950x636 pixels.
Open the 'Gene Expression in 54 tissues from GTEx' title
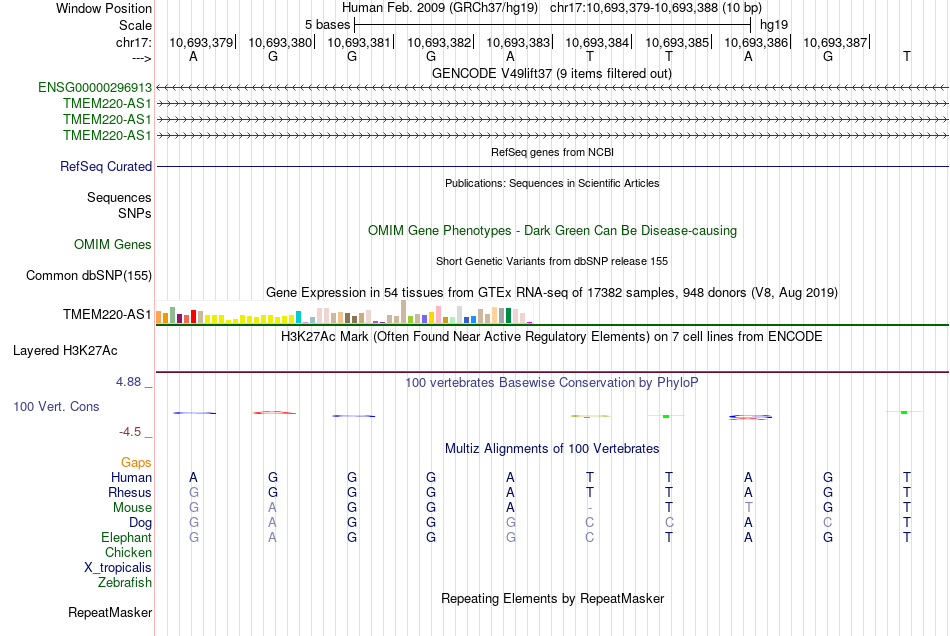552,293
